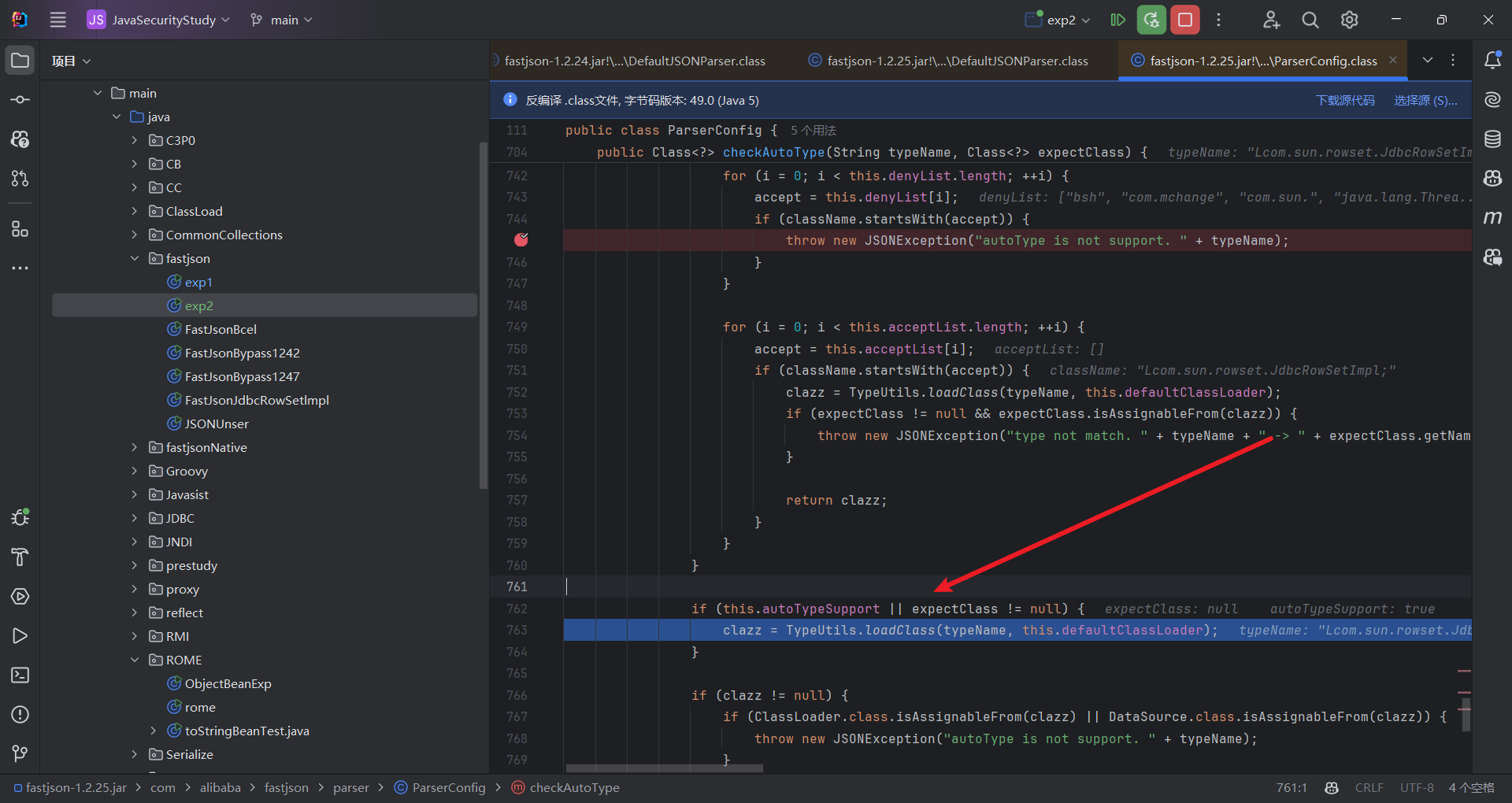Click 选择源 (S)... link
Image resolution: width=1512 pixels, height=803 pixels.
1425,100
